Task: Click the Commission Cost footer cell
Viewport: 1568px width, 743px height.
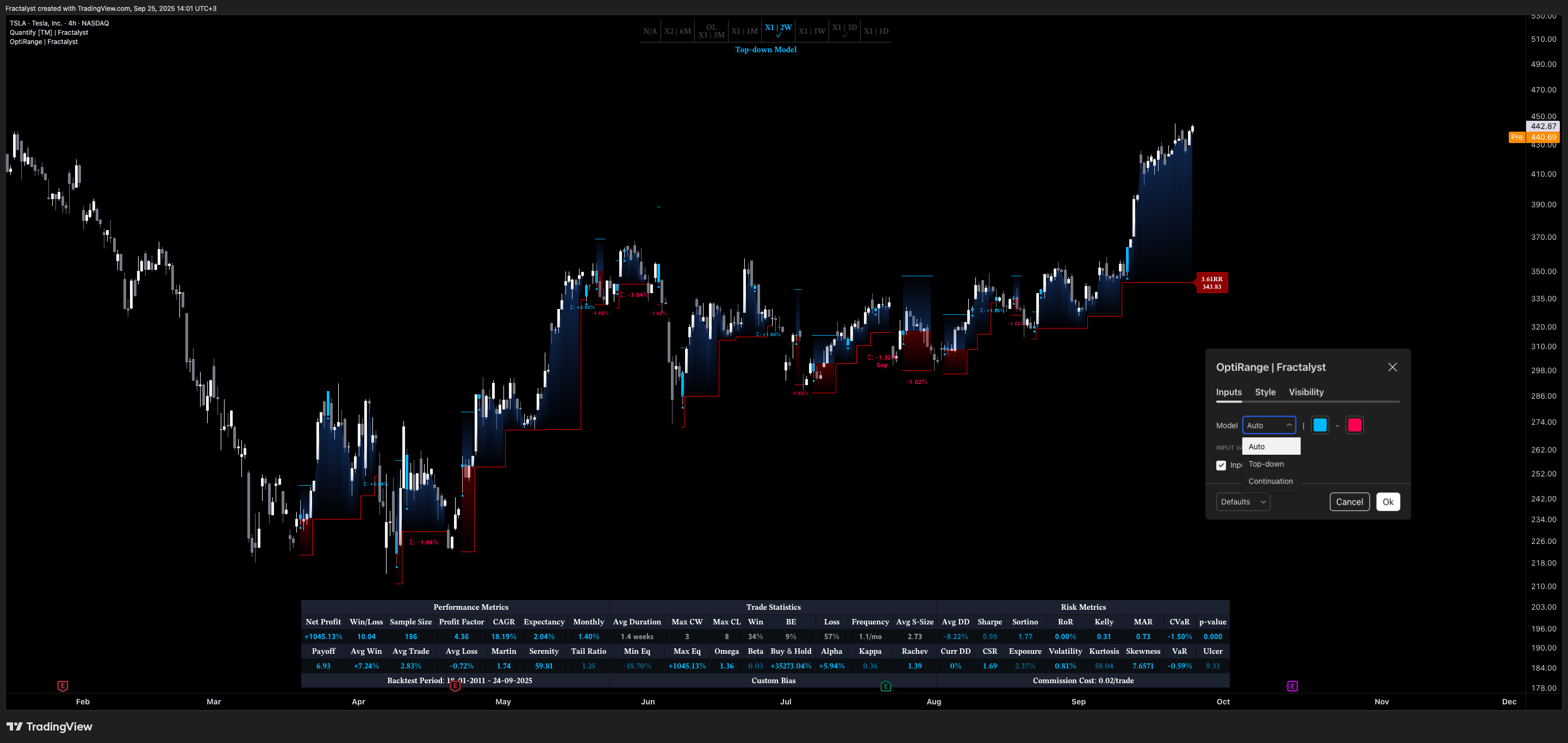Action: (x=1083, y=680)
